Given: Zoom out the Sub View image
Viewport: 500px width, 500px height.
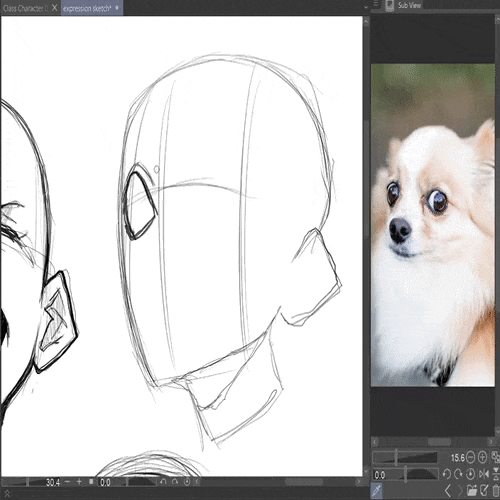Looking at the screenshot, I should click(470, 457).
